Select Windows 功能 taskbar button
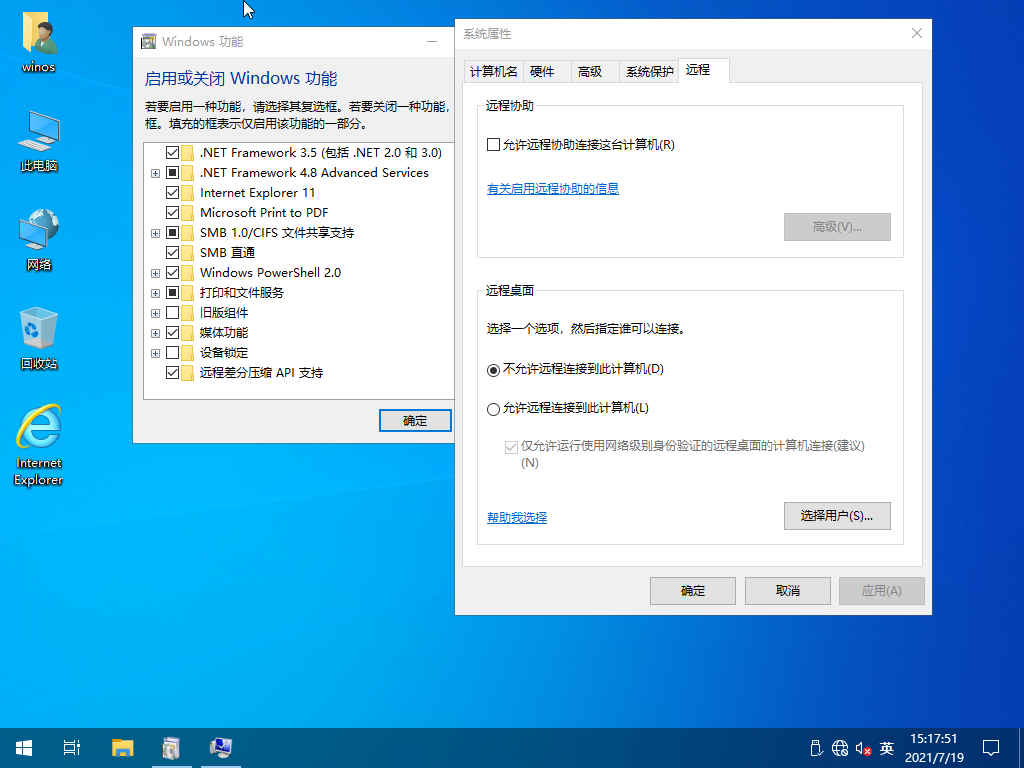Viewport: 1024px width, 768px height. click(x=172, y=748)
